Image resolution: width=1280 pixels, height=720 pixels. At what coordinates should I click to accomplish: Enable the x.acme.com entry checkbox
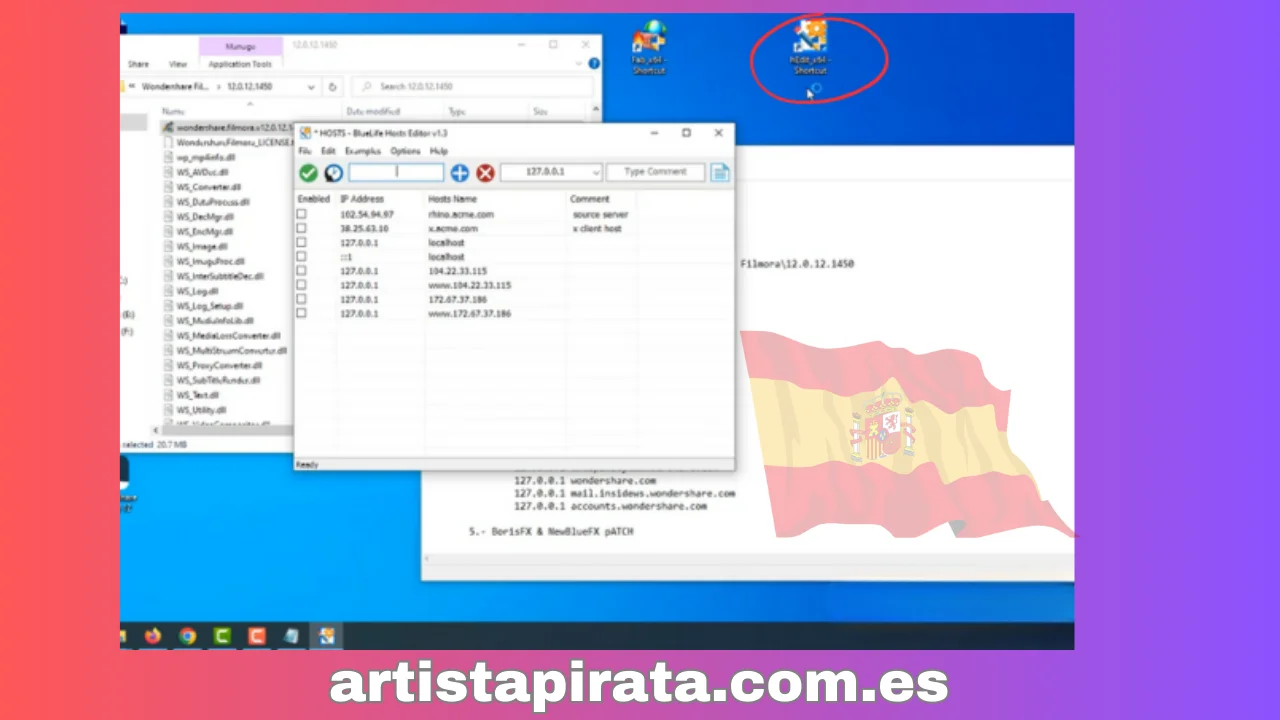tap(301, 228)
